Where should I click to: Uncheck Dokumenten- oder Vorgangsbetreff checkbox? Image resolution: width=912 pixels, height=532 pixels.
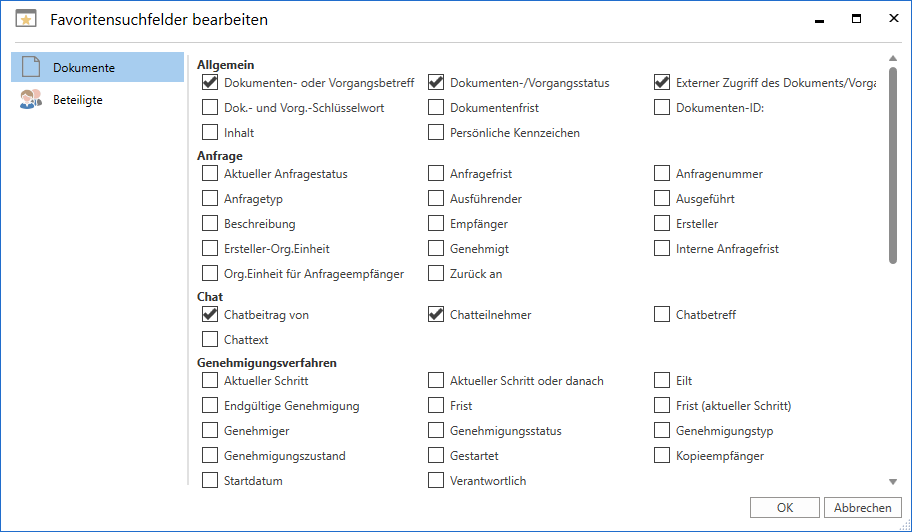[210, 83]
